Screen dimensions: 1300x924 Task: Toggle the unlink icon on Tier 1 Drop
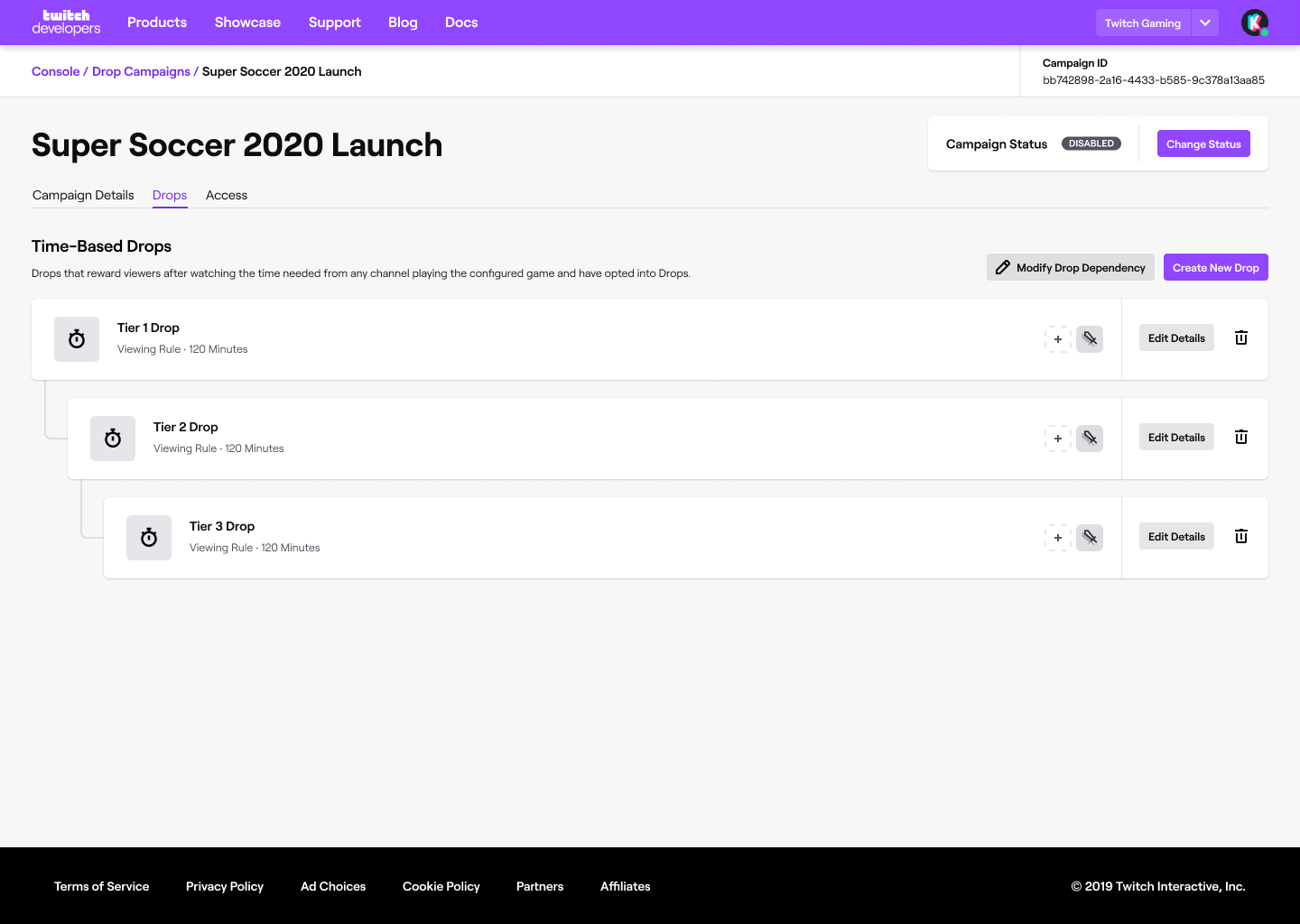(1089, 338)
